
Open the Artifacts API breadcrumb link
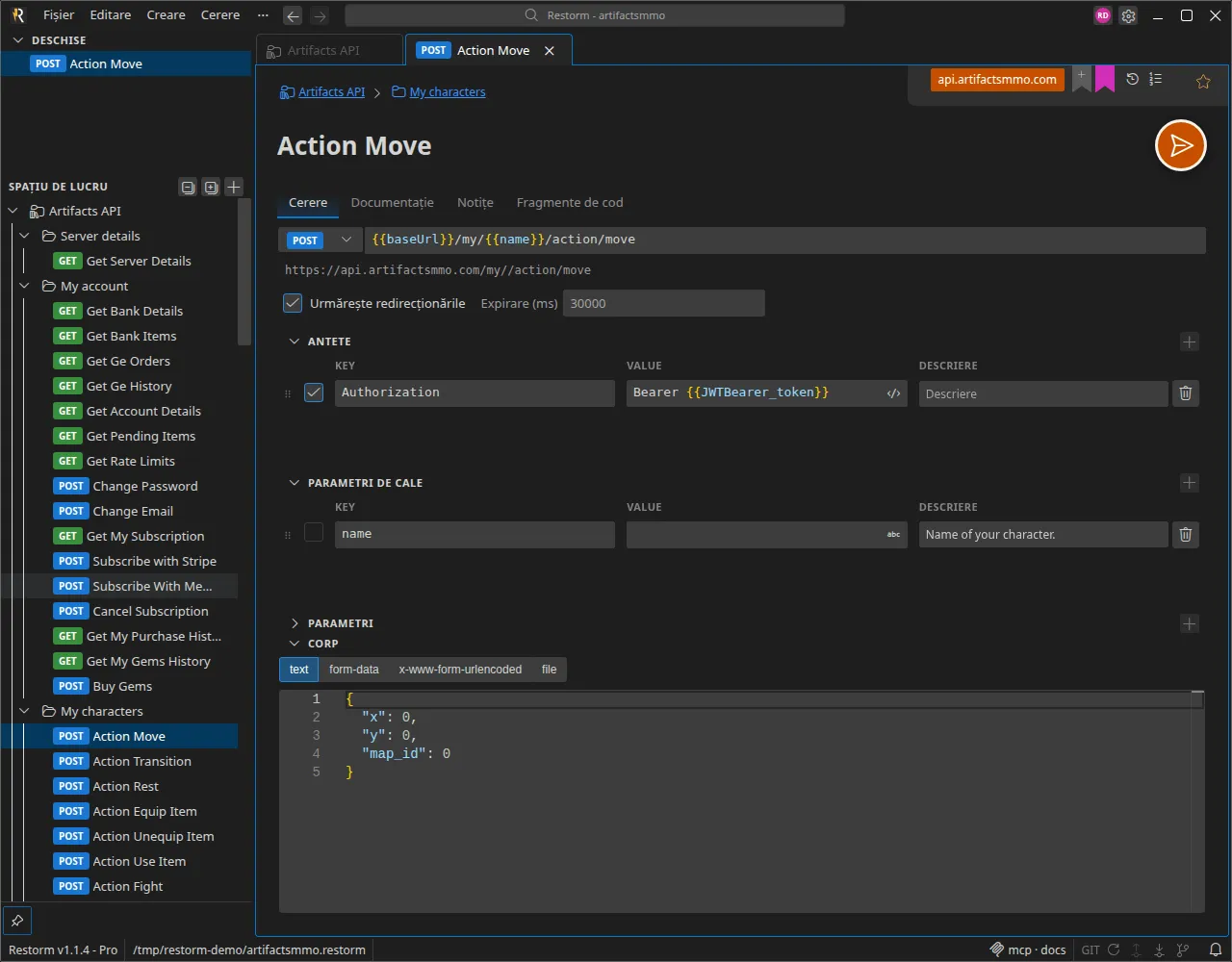click(x=332, y=92)
